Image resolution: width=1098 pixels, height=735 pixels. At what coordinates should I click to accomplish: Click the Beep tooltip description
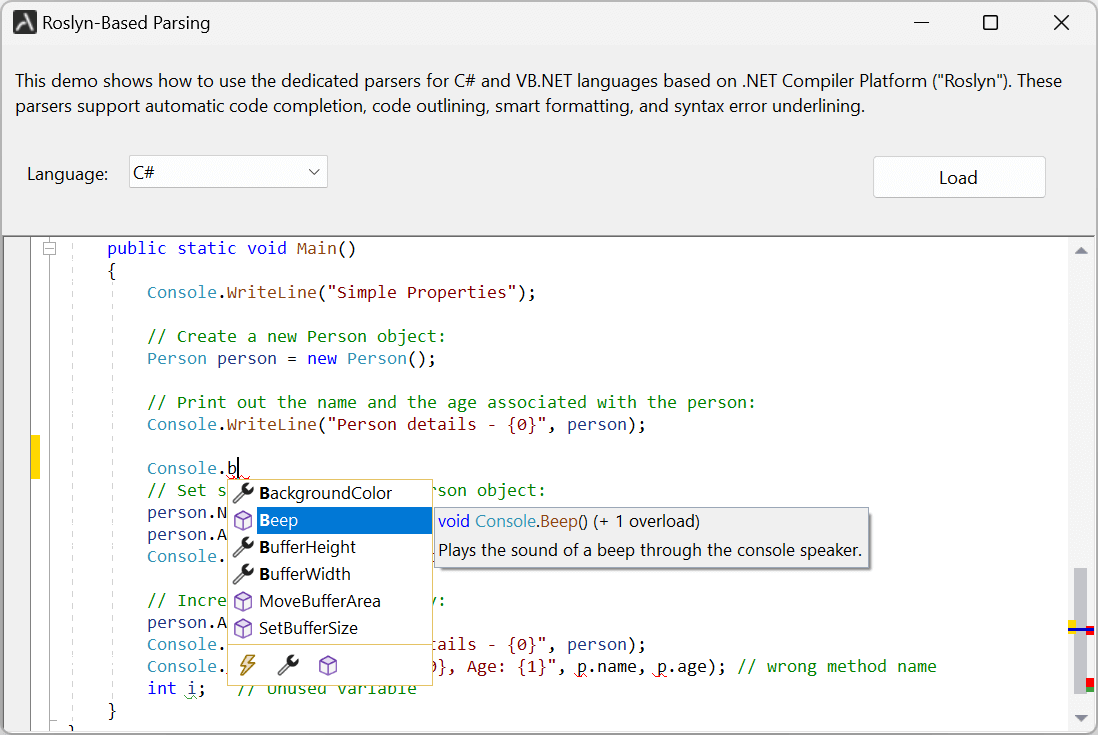point(650,550)
